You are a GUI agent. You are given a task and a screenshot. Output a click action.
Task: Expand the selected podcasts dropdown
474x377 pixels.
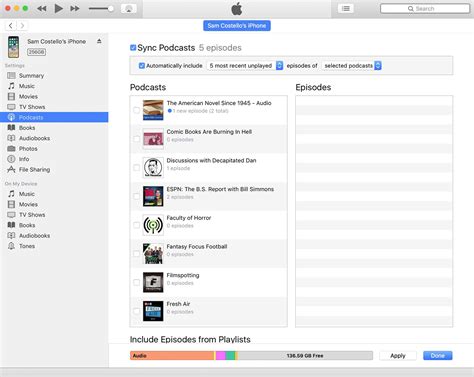[x=352, y=66]
